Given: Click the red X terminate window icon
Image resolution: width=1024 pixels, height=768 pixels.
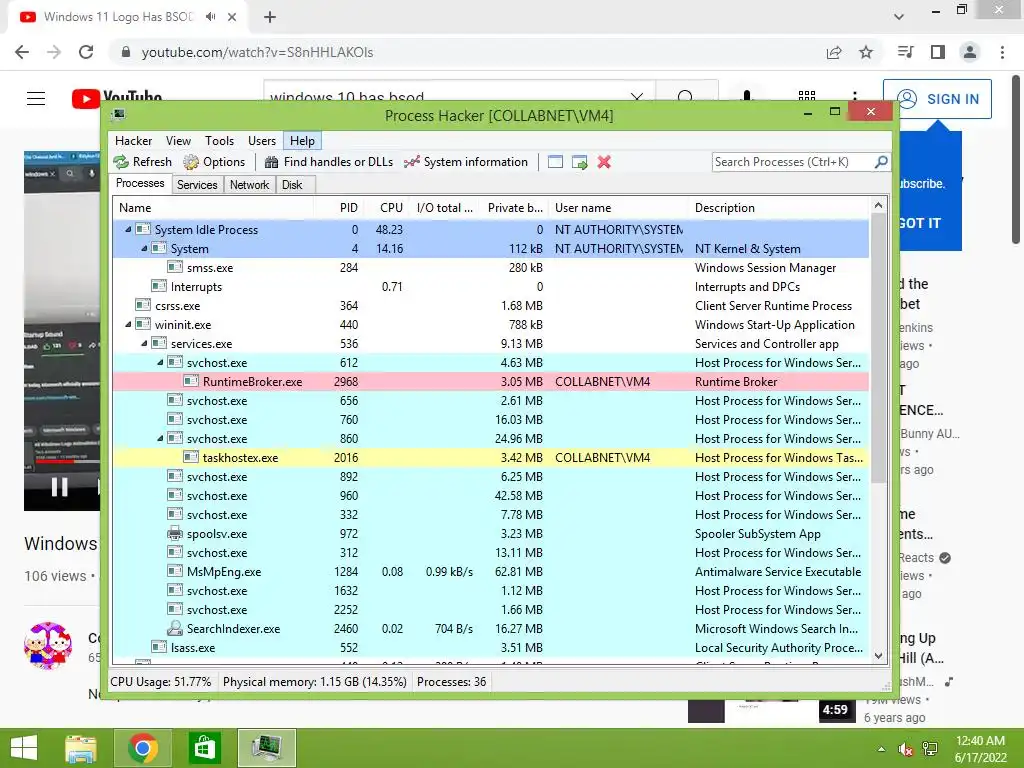Looking at the screenshot, I should tap(604, 162).
